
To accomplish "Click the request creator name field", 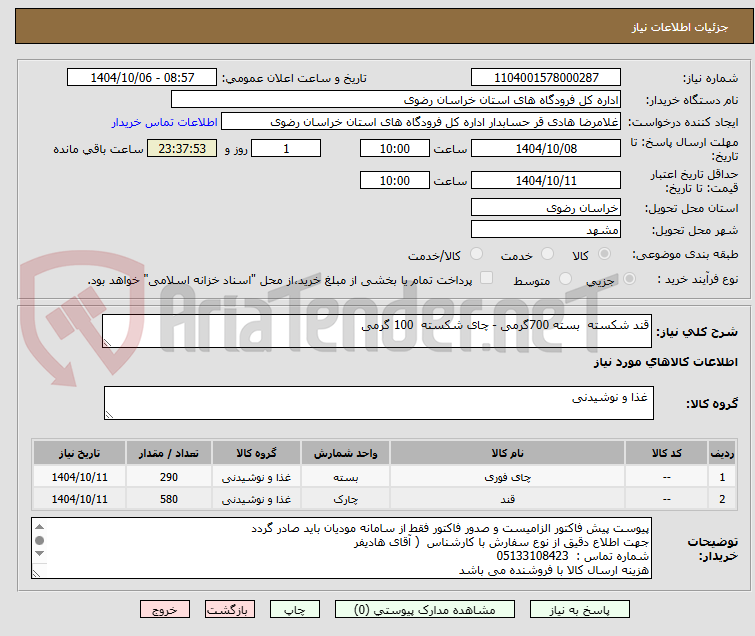I will tap(421, 122).
